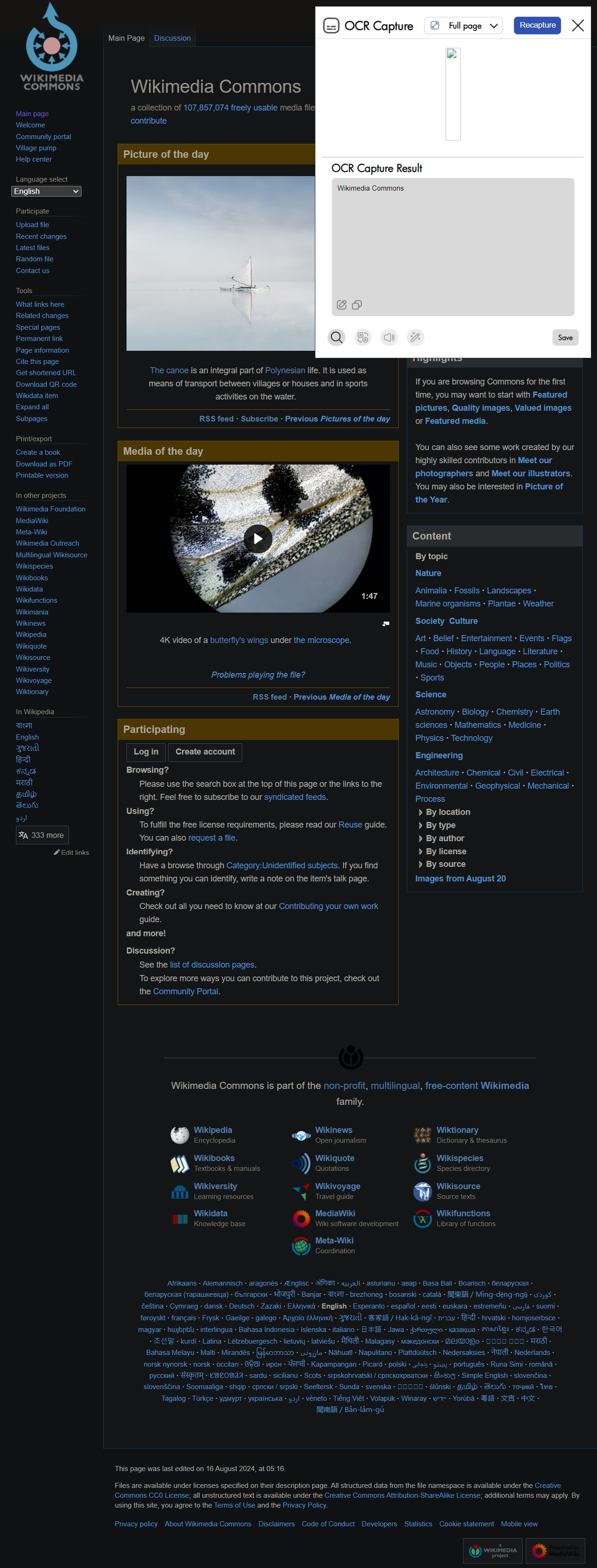This screenshot has width=597, height=1568.
Task: Click the Wikimedia project footer badge
Action: click(x=493, y=1552)
